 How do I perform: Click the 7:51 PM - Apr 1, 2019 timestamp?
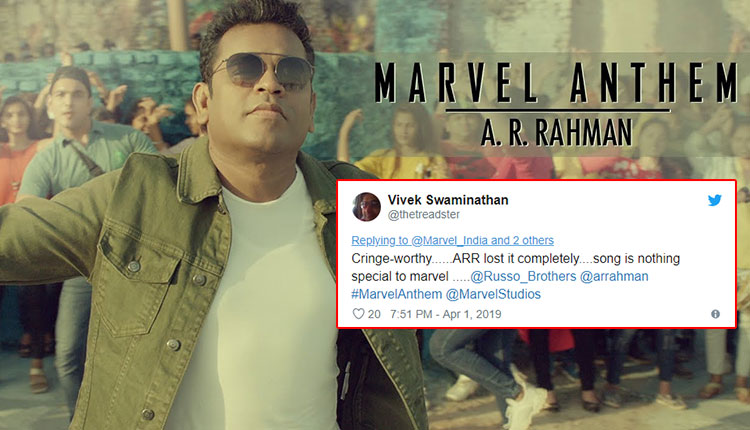coord(446,314)
